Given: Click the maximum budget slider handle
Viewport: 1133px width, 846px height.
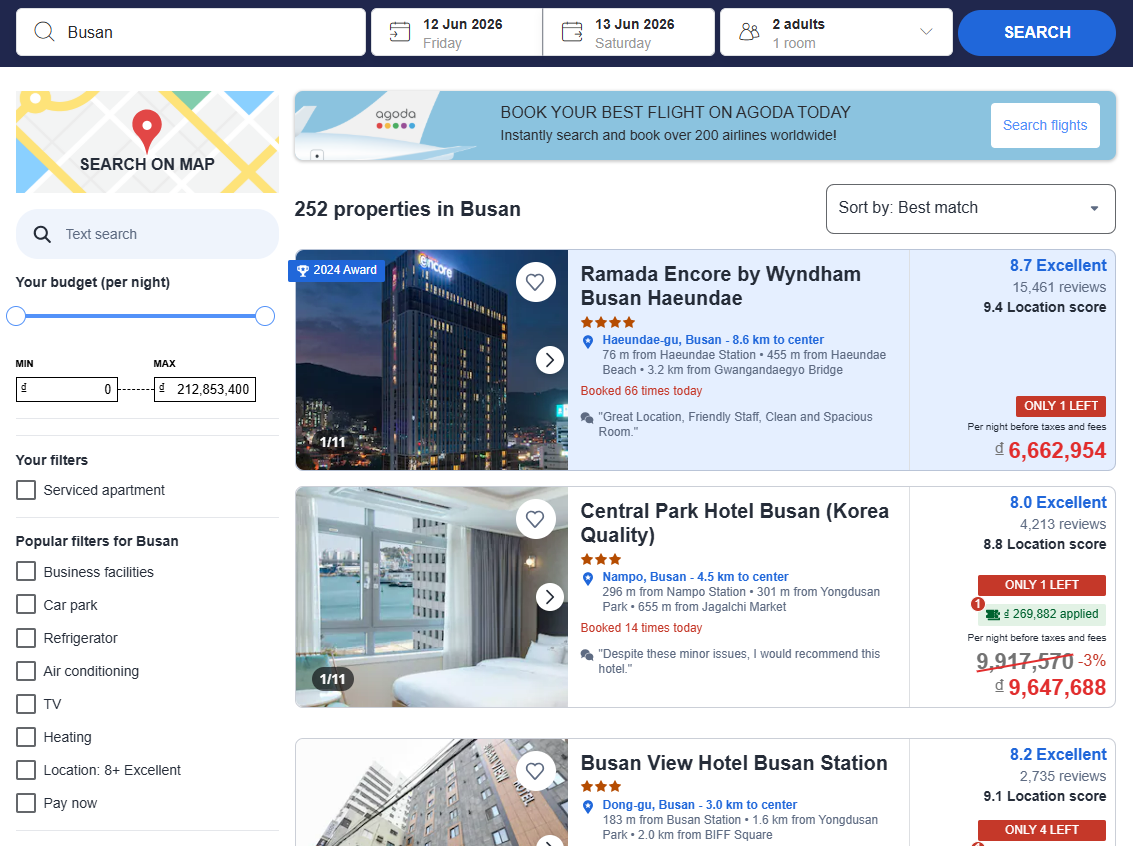Looking at the screenshot, I should coord(265,316).
